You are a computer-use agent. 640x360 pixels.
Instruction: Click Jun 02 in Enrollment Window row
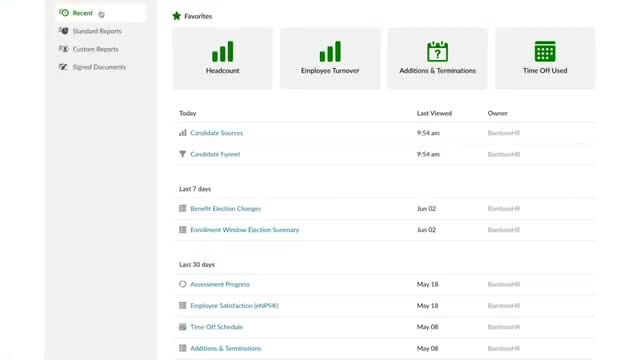[426, 230]
